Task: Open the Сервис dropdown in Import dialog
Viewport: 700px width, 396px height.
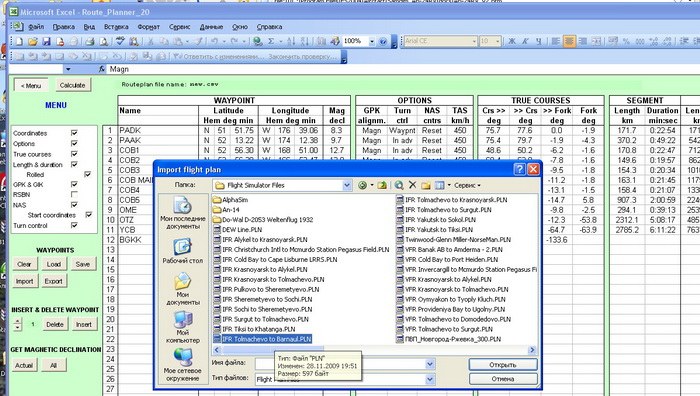Action: point(467,185)
